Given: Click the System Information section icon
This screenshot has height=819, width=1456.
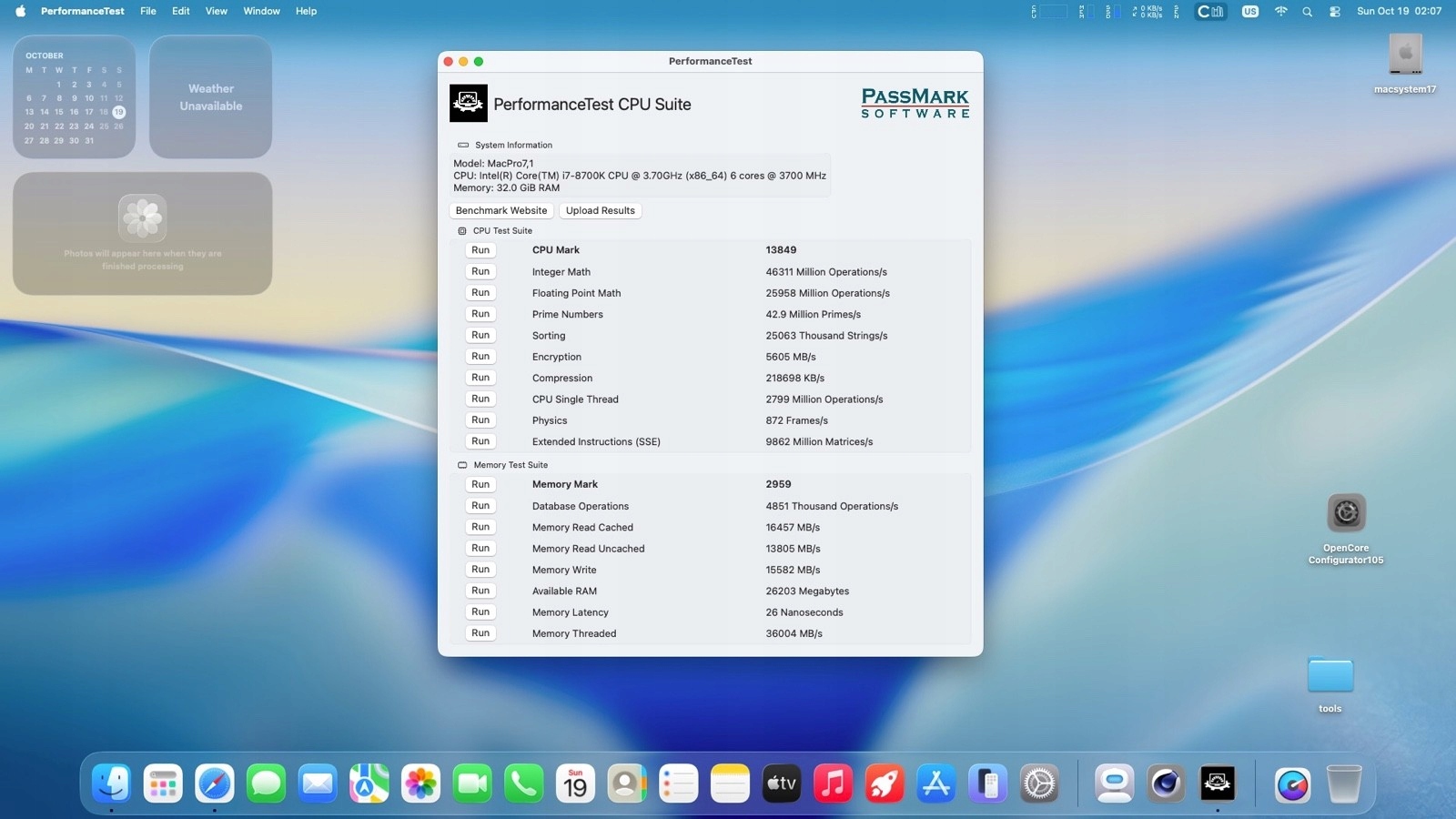Looking at the screenshot, I should tap(463, 146).
